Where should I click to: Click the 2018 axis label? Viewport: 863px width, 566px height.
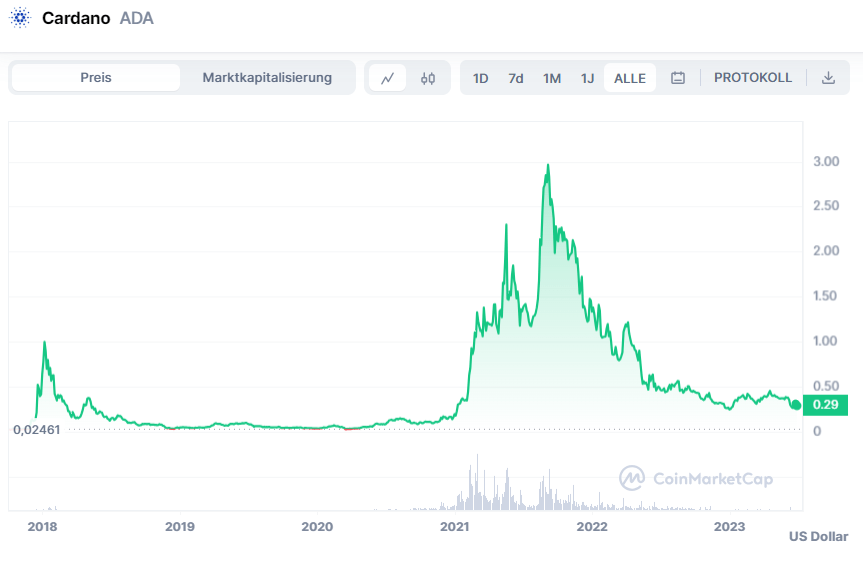point(42,527)
